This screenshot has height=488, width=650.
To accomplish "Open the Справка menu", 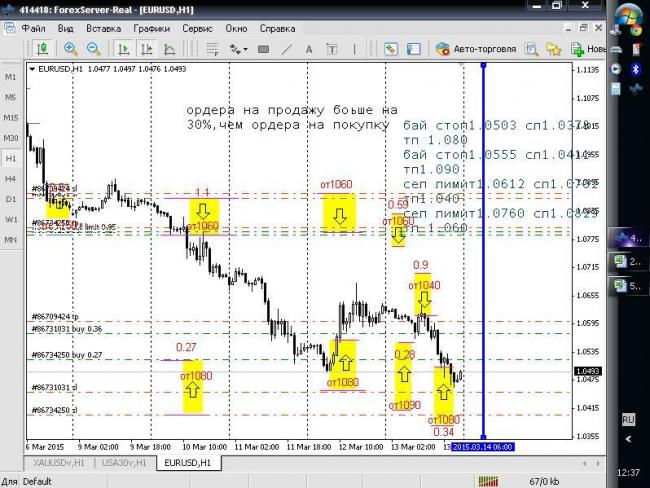I will (x=278, y=29).
